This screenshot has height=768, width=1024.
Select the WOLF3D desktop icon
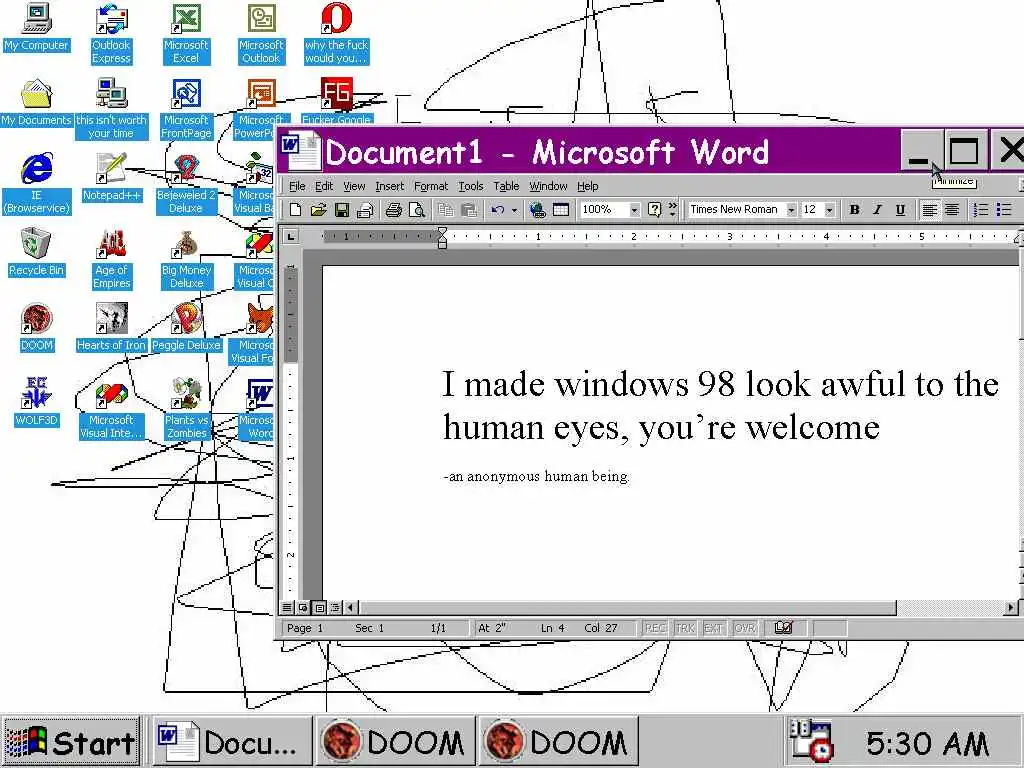click(37, 404)
